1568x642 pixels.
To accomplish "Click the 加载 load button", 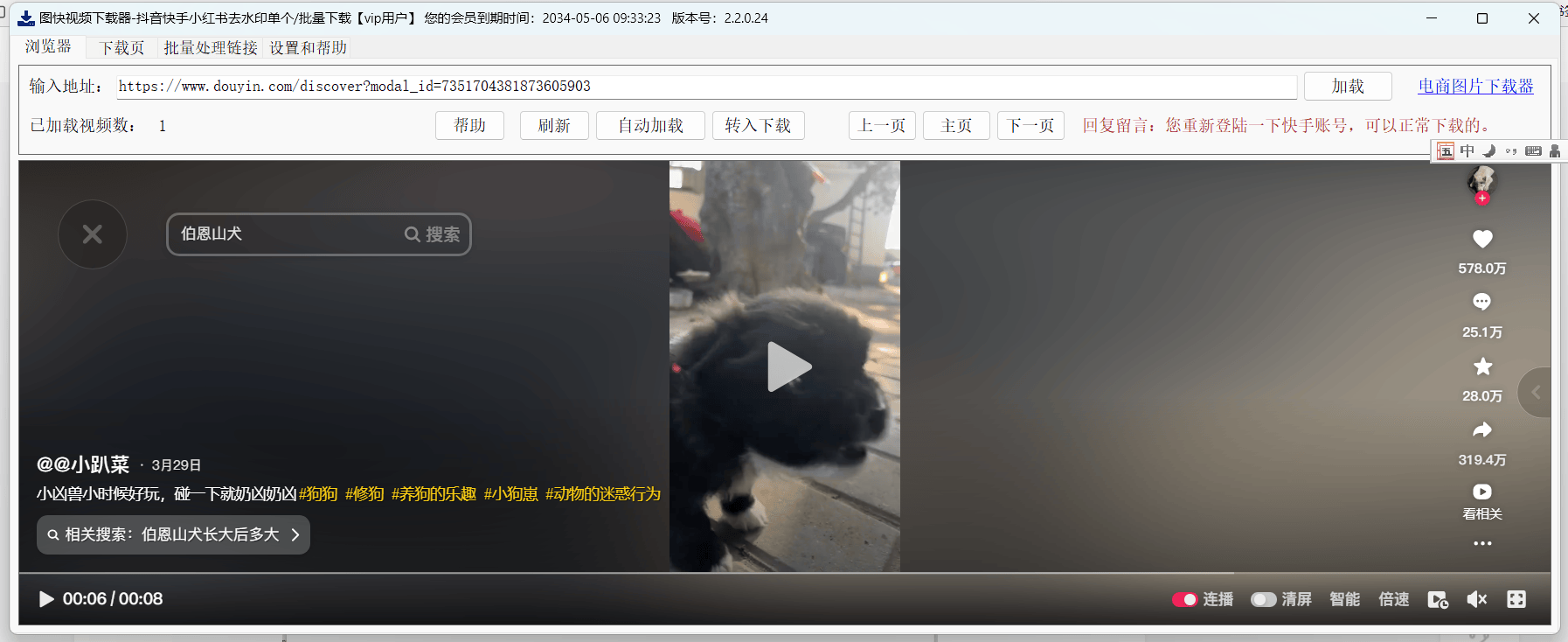I will click(x=1348, y=86).
